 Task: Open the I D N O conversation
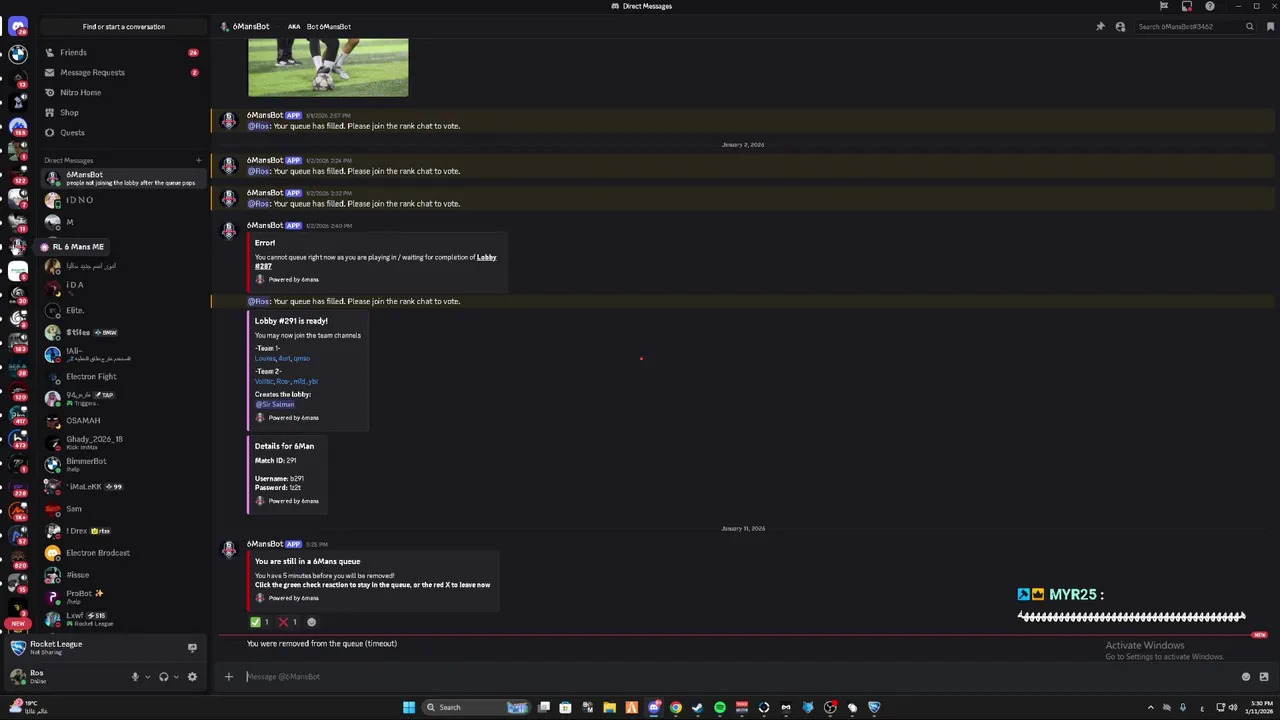pos(124,200)
